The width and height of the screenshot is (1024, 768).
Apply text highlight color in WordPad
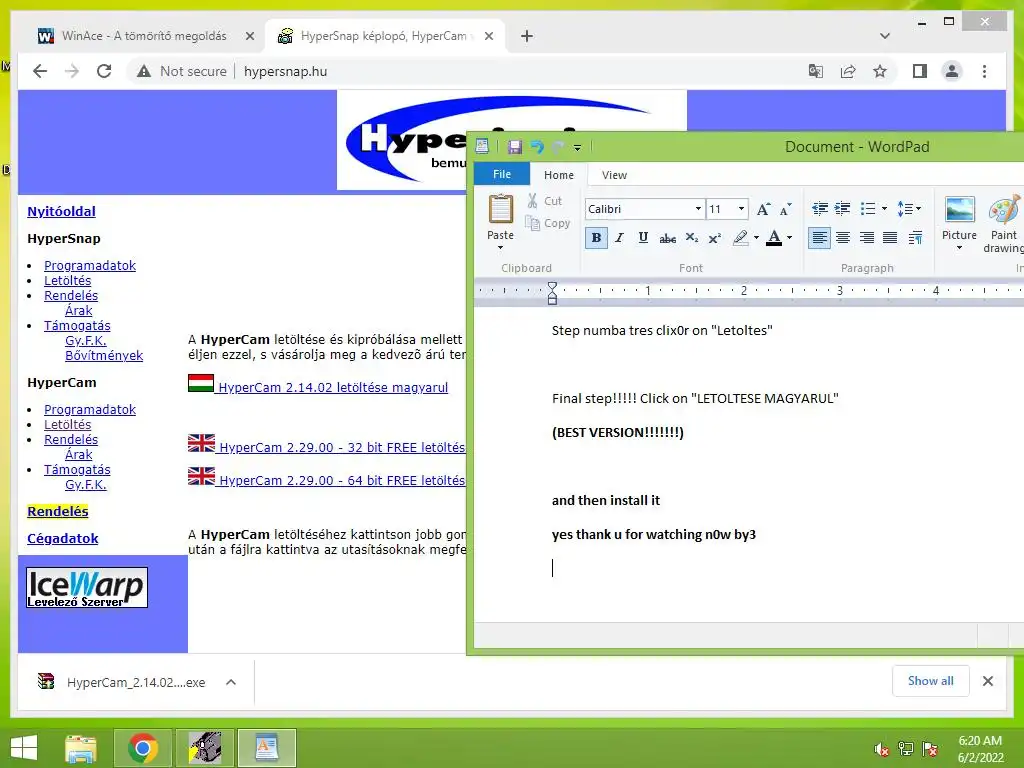[740, 238]
